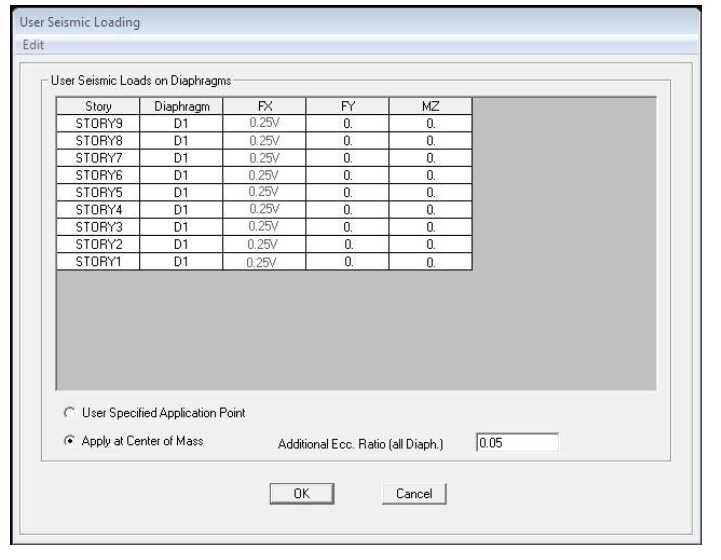Click the FX cell for STORY8
The image size is (721, 560).
point(264,141)
